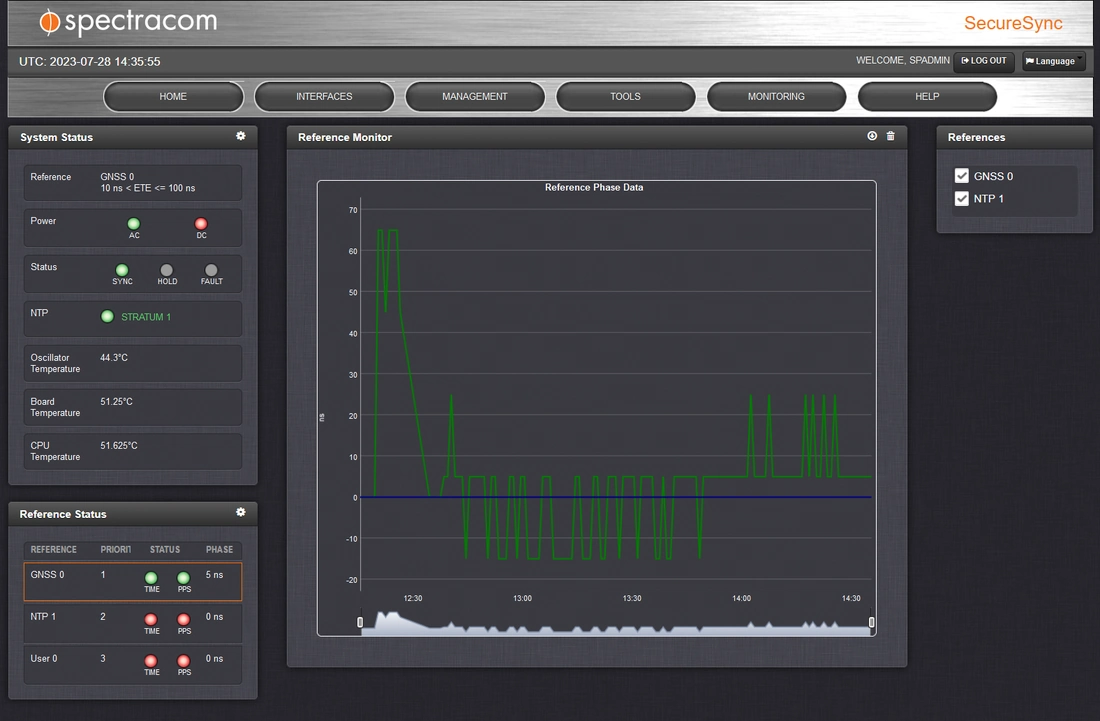Click NTP stratum green indicator
The image size is (1100, 721).
pyautogui.click(x=107, y=316)
